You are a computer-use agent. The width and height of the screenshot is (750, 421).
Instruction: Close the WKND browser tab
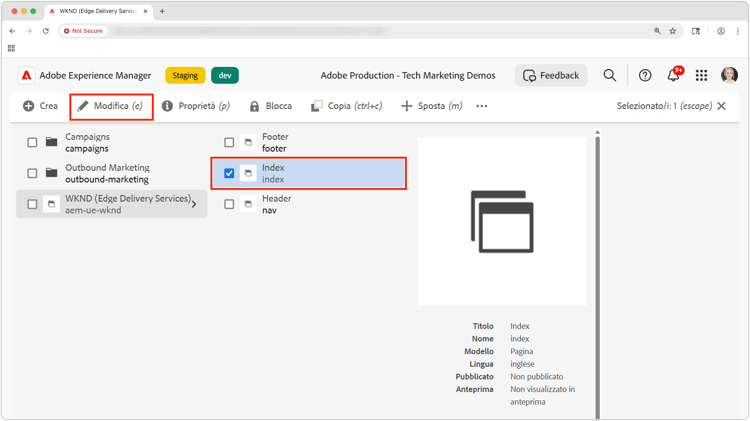pyautogui.click(x=145, y=11)
